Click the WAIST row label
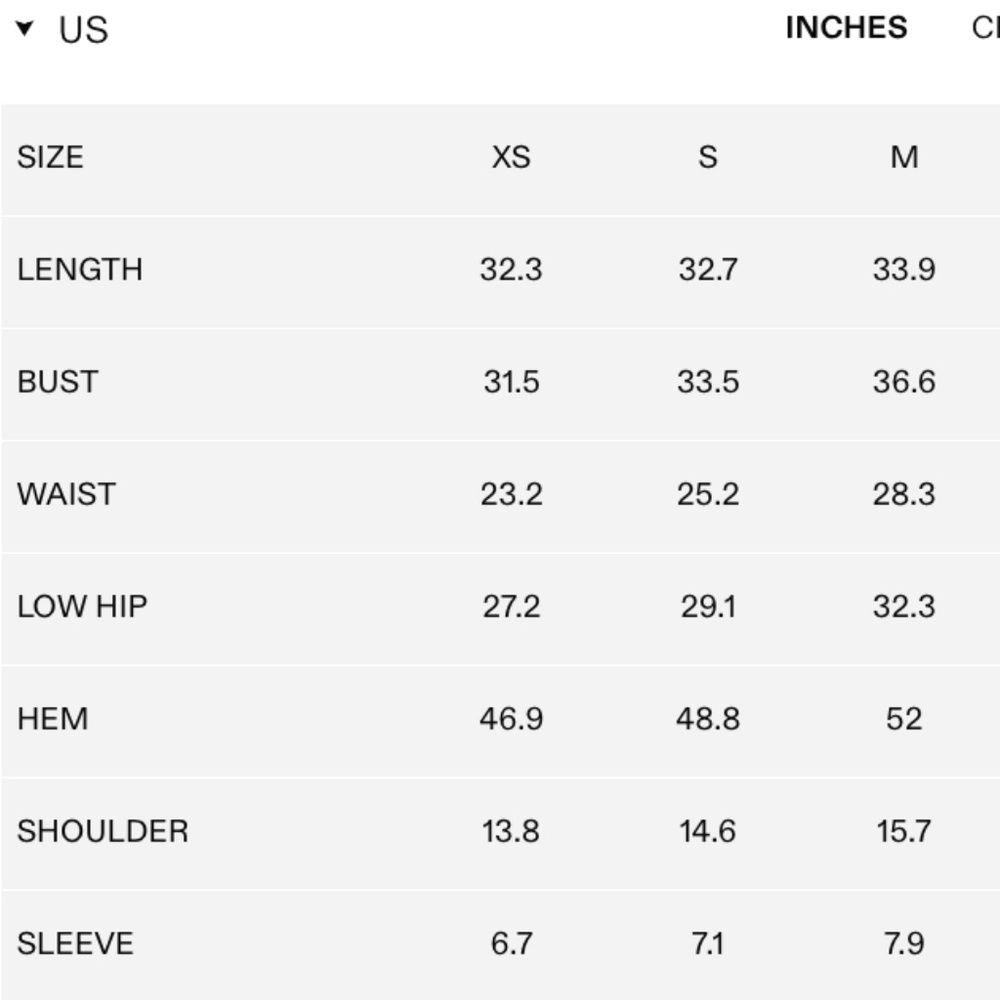The width and height of the screenshot is (1000, 1000). pos(66,494)
